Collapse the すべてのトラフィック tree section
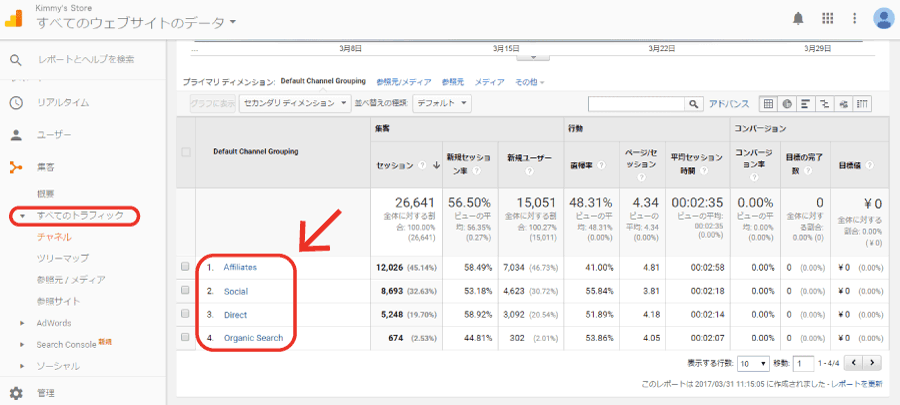Image resolution: width=900 pixels, height=405 pixels. click(x=23, y=216)
